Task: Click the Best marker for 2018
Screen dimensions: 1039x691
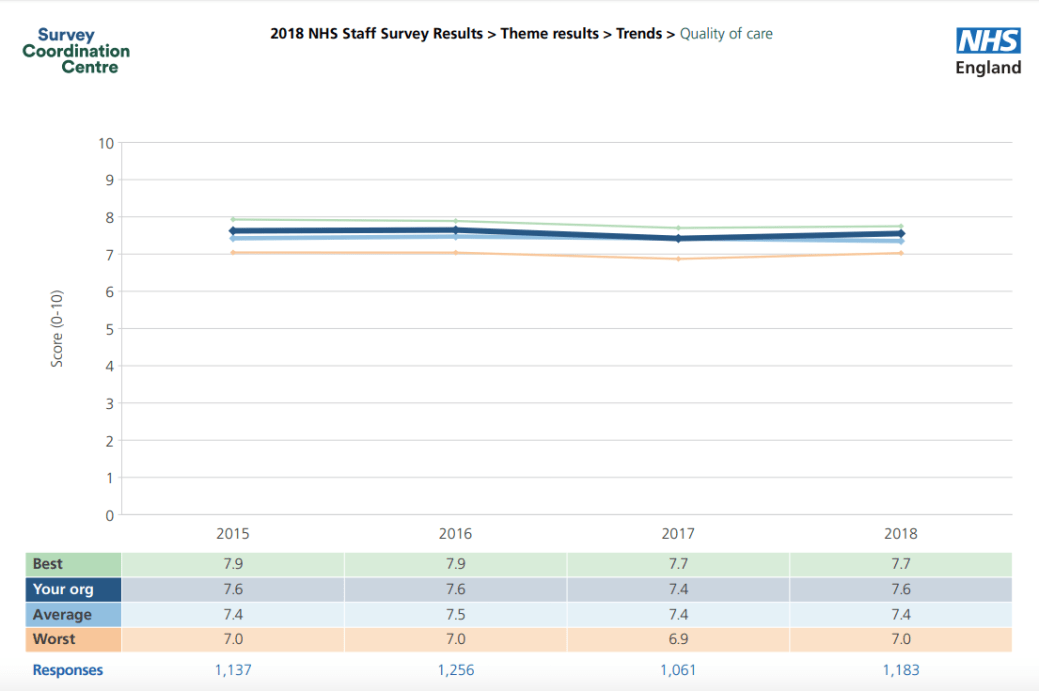Action: [900, 226]
